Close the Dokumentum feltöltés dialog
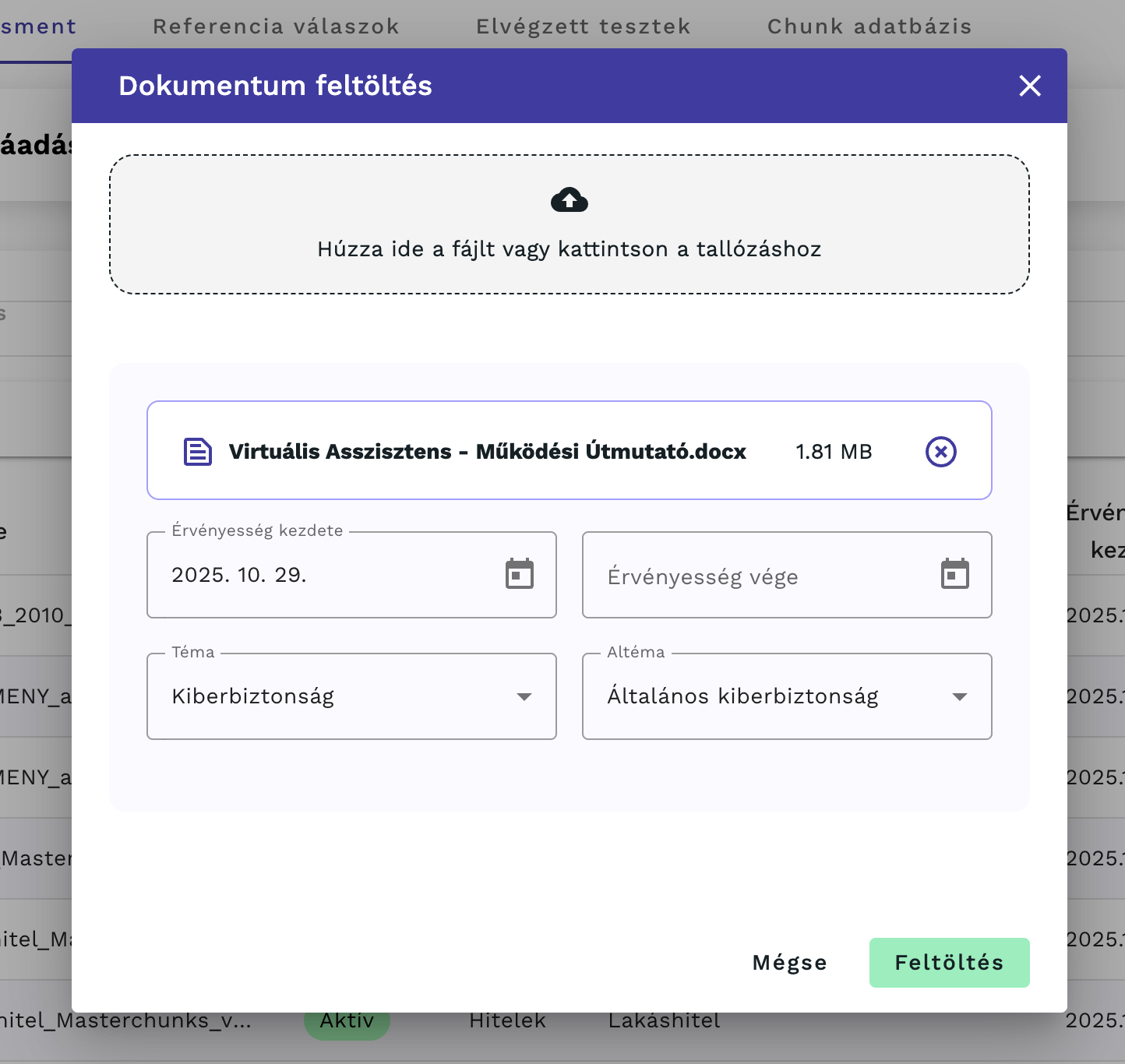1125x1064 pixels. point(1030,86)
